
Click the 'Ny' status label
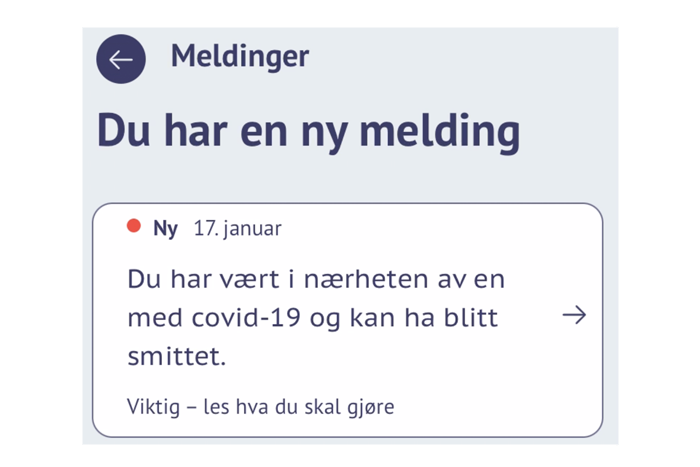(x=165, y=229)
